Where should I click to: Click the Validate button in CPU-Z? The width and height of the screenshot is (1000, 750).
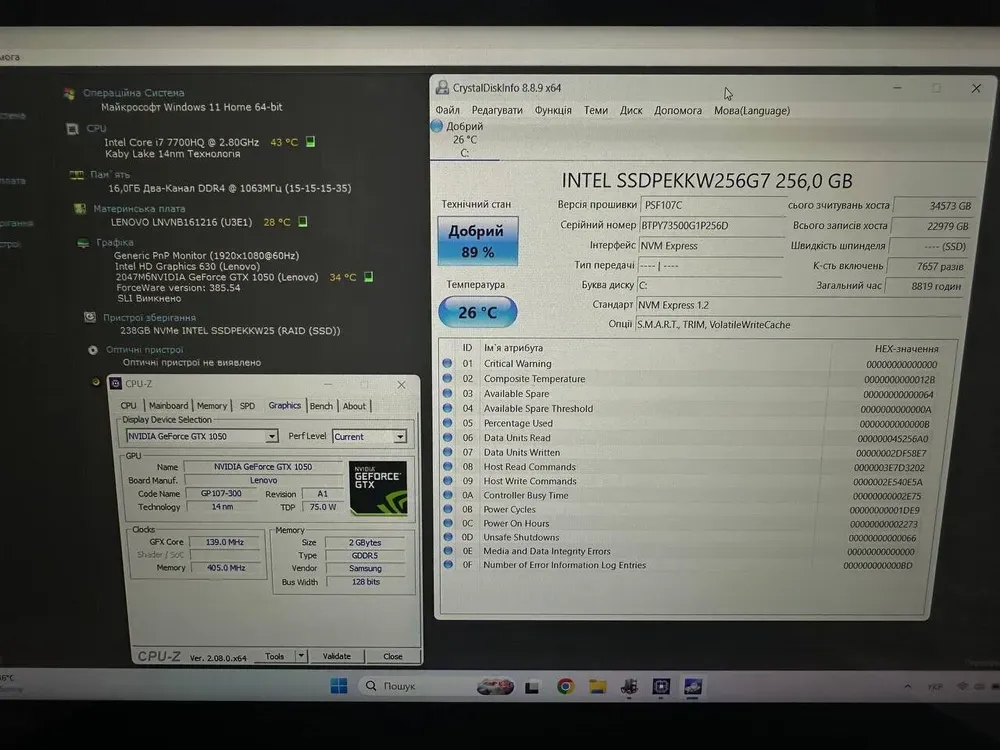(x=337, y=657)
